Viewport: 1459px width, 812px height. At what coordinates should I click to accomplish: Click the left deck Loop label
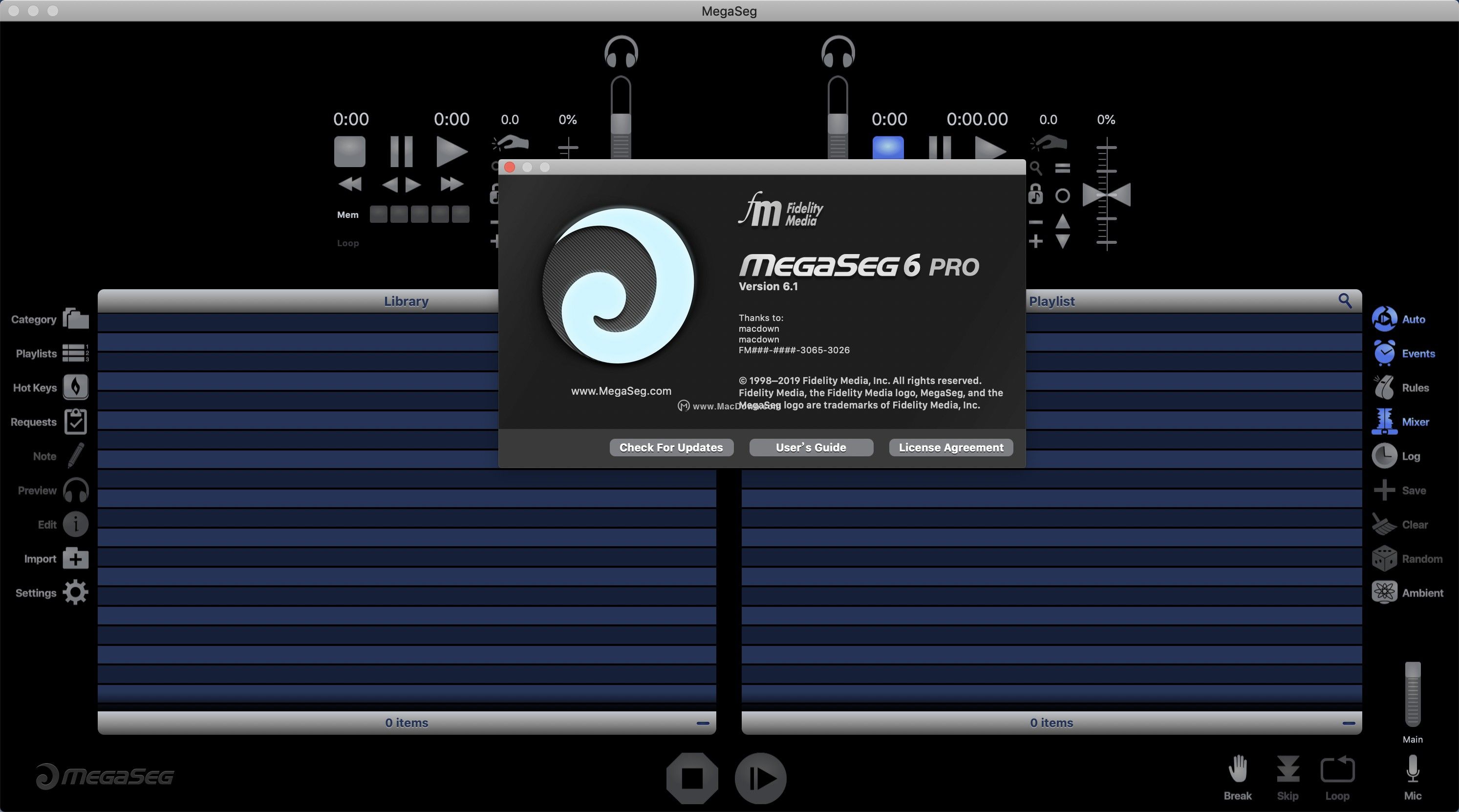(x=348, y=243)
